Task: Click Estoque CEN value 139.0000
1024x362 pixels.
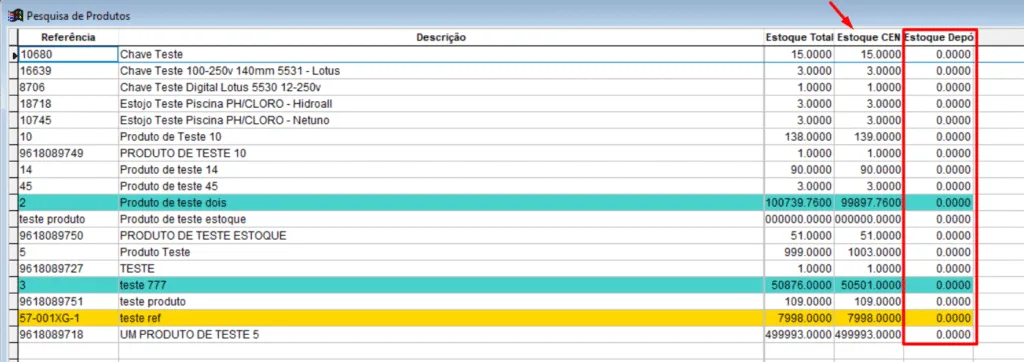Action: click(878, 137)
